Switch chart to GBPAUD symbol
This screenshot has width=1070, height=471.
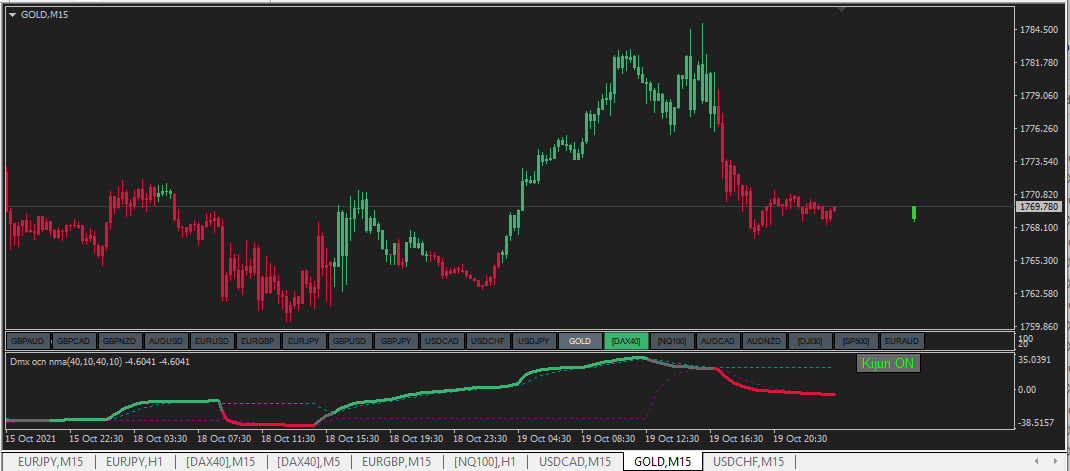point(29,340)
